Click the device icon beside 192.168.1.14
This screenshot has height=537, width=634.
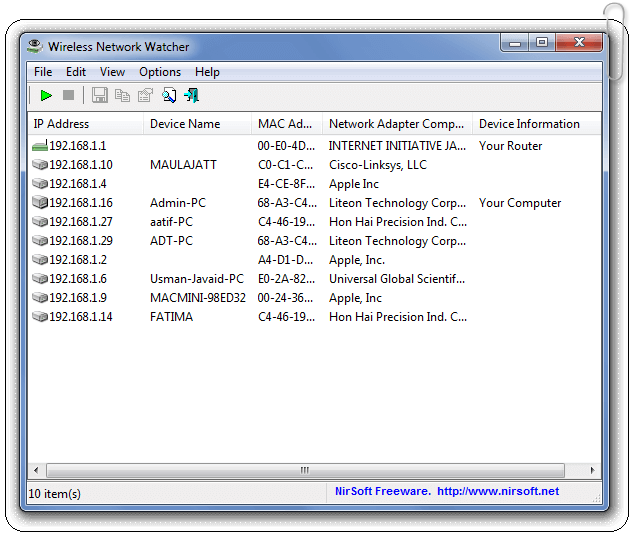40,317
